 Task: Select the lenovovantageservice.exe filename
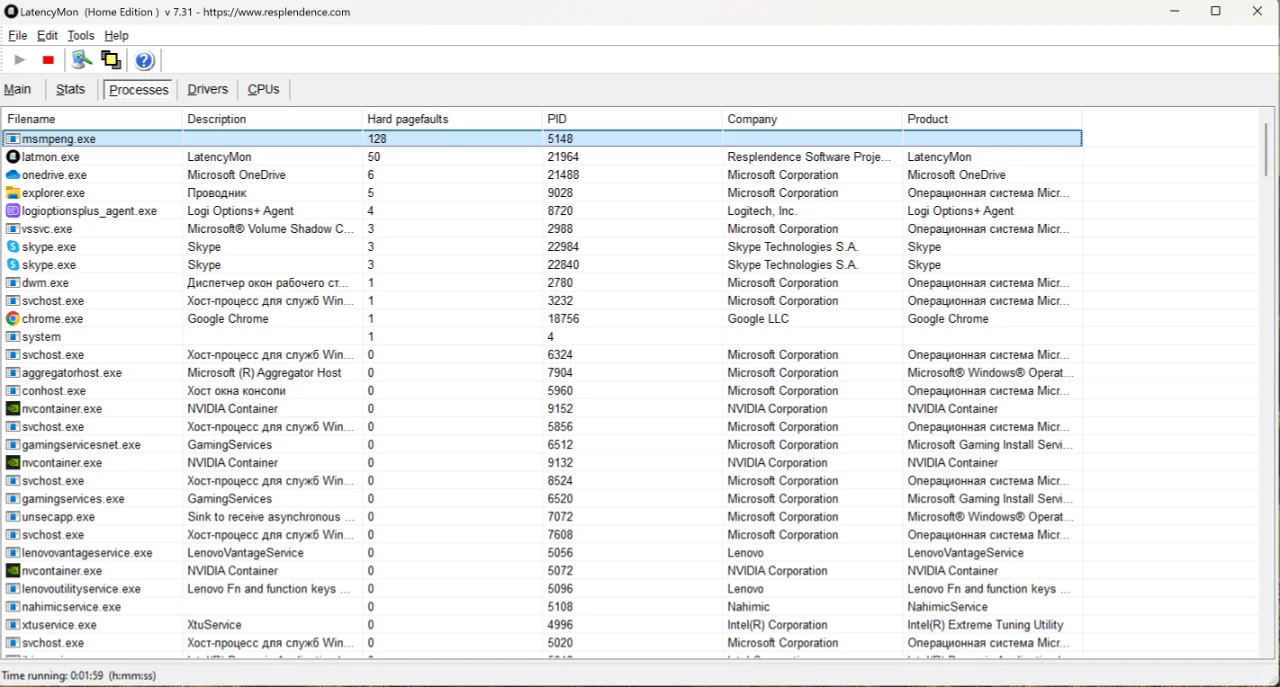(88, 553)
